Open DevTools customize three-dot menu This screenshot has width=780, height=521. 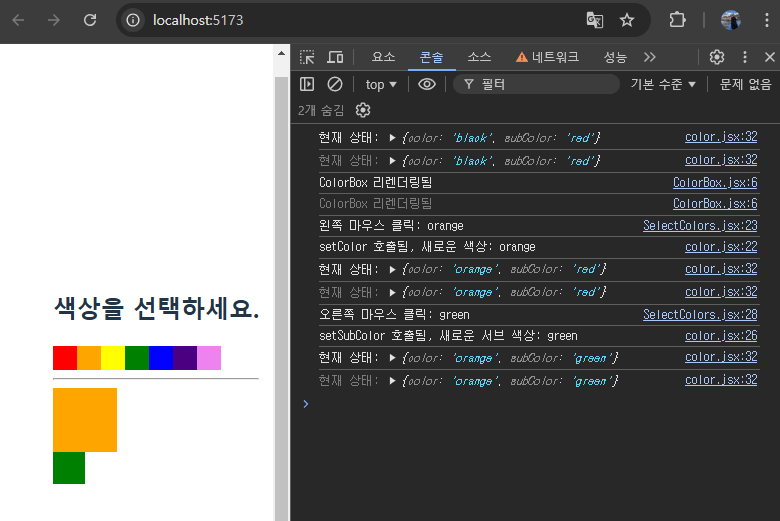(745, 57)
